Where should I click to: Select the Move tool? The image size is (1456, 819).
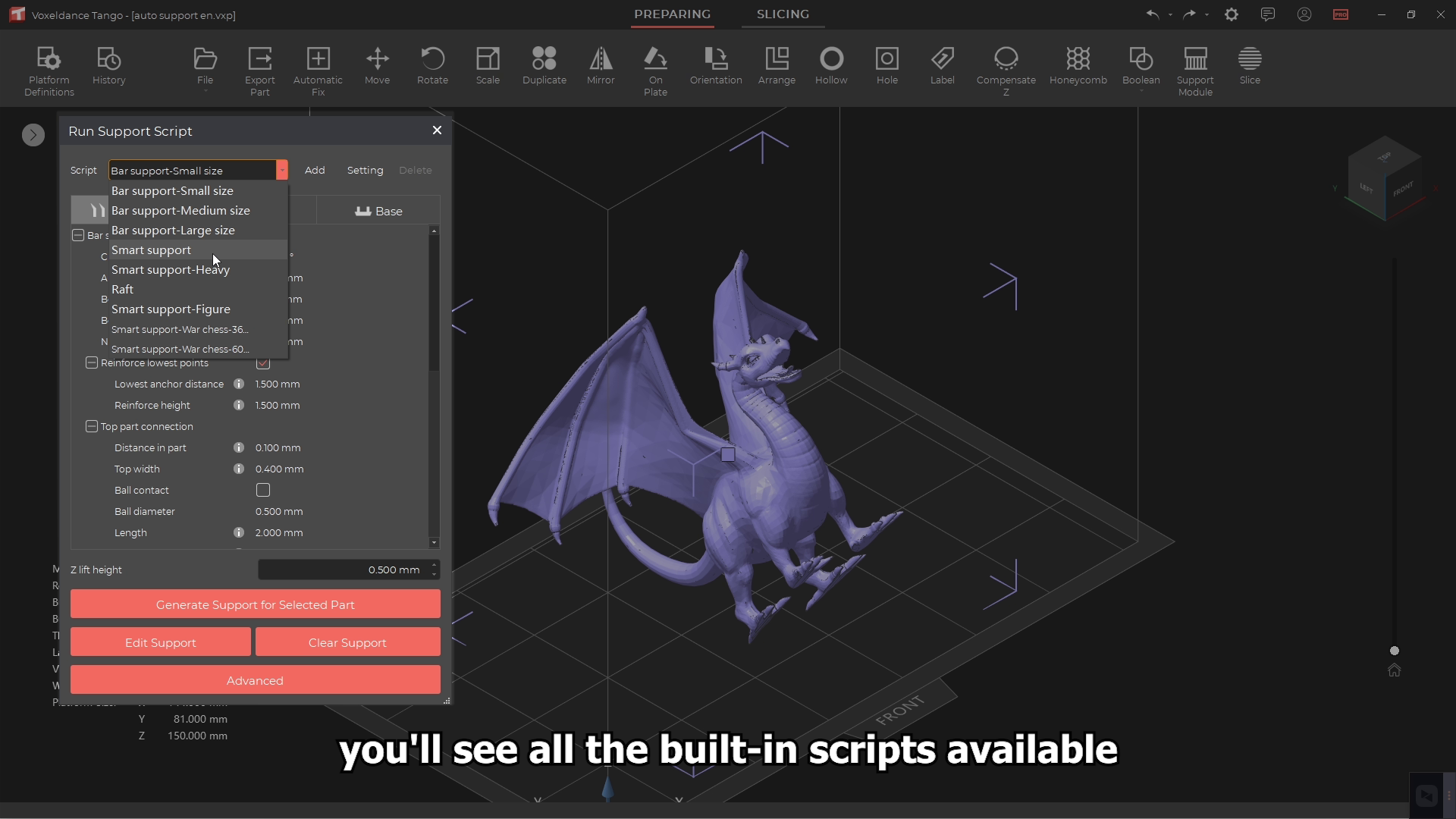[377, 66]
